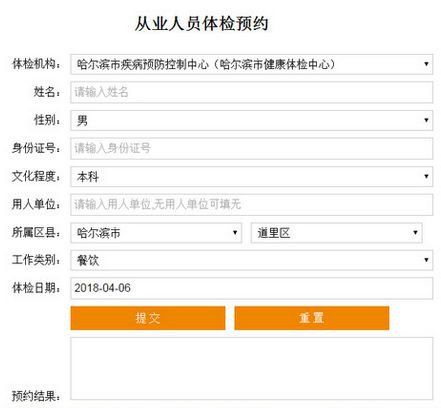Click the arrow on 体检机构 selector
Viewport: 441px width, 408px height.
[x=426, y=64]
